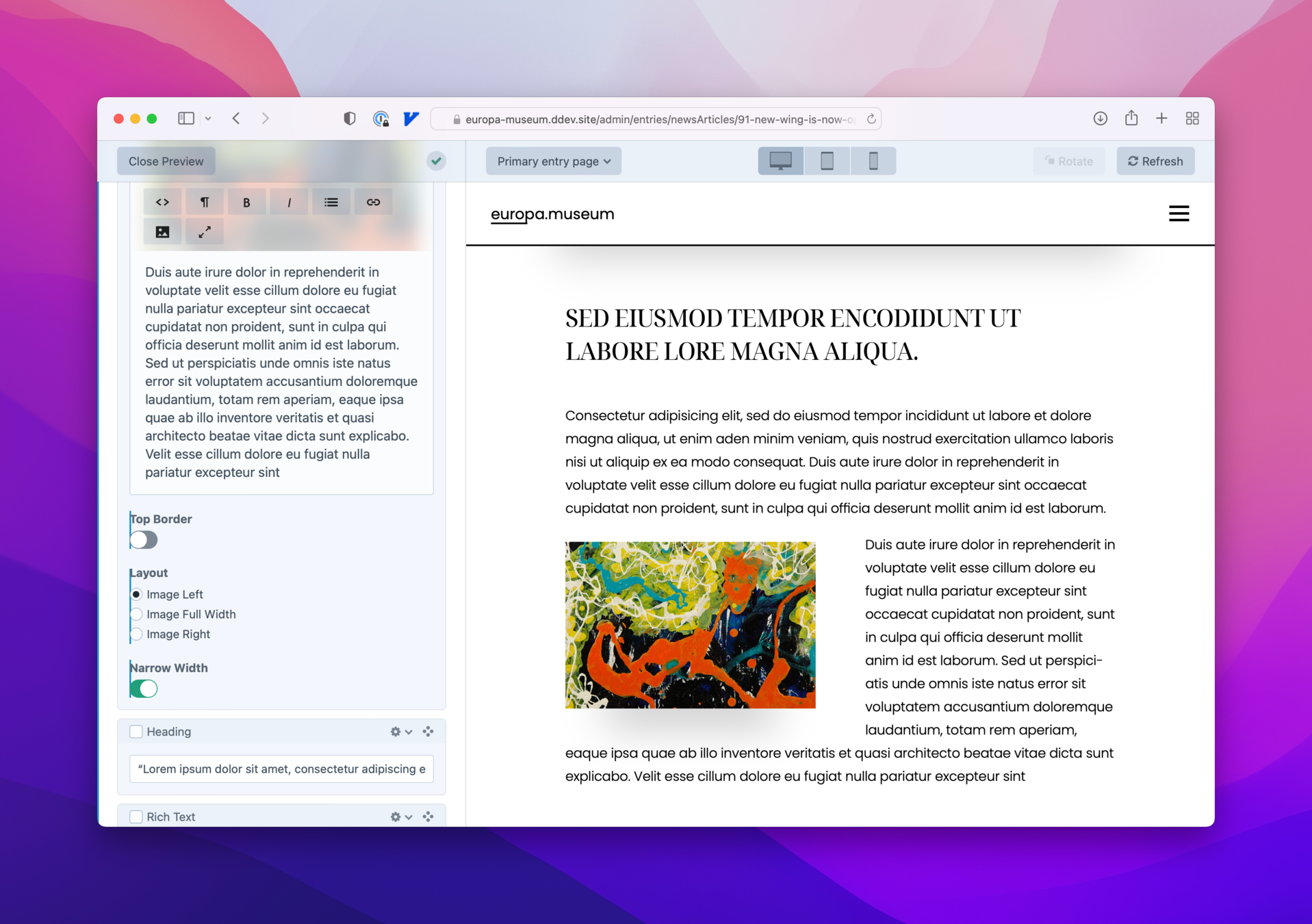The width and height of the screenshot is (1312, 924).
Task: Apply bold formatting
Action: (x=246, y=202)
